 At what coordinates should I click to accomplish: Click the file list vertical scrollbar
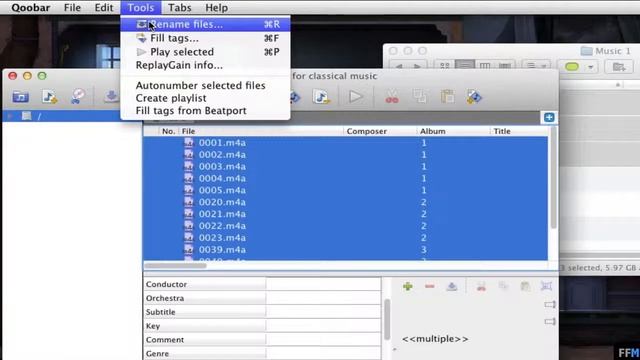click(x=553, y=178)
